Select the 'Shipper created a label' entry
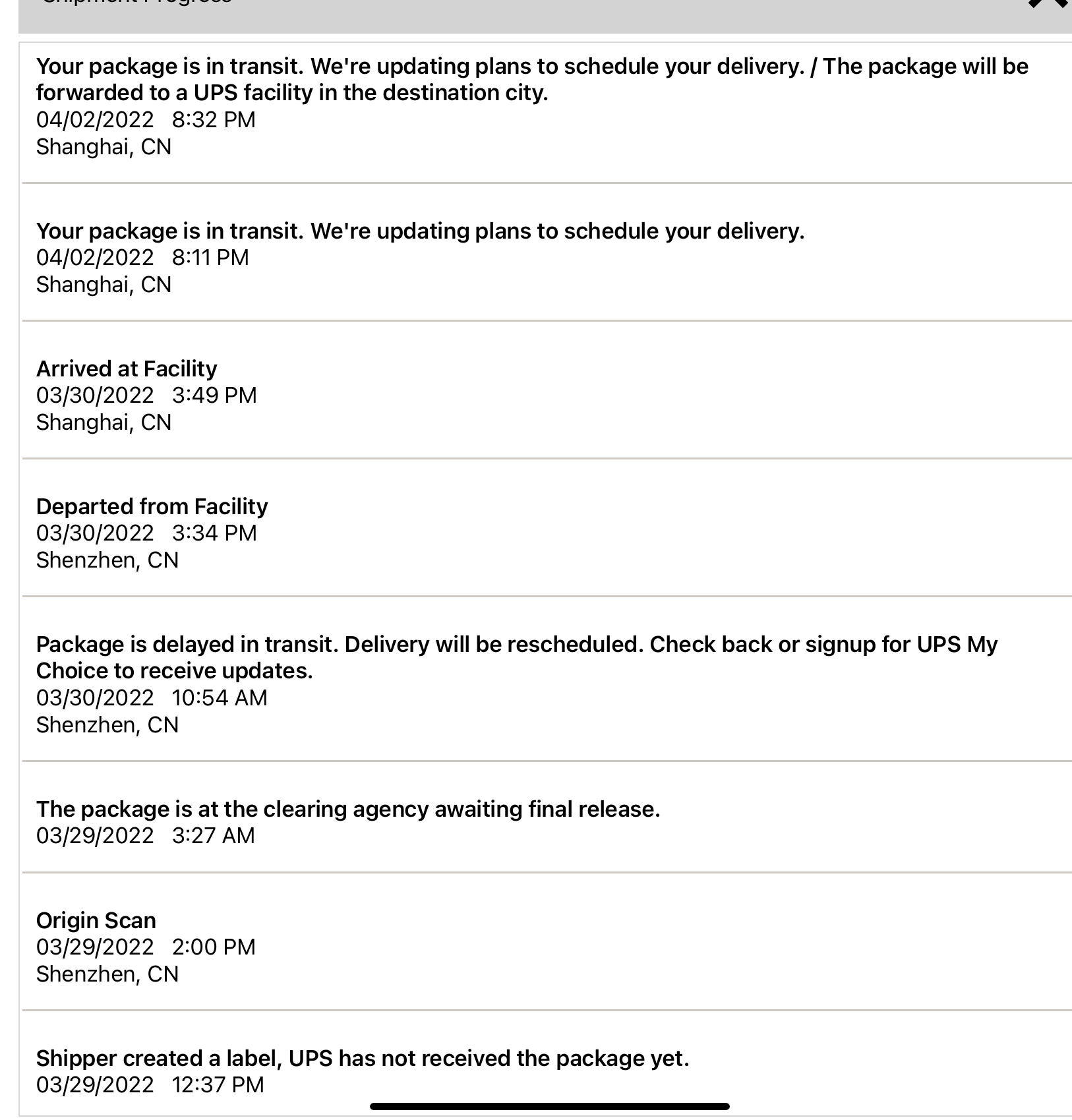 point(363,1059)
